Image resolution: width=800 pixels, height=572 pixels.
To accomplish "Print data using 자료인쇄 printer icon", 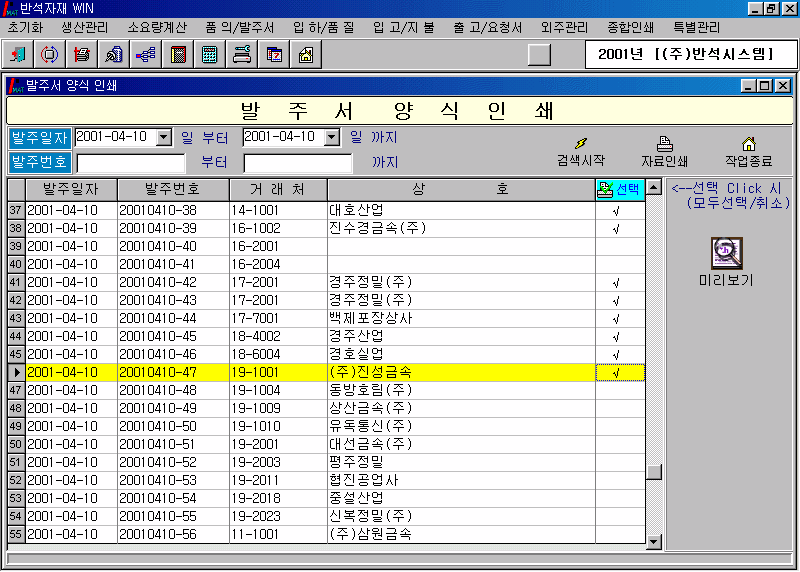I will tap(664, 151).
